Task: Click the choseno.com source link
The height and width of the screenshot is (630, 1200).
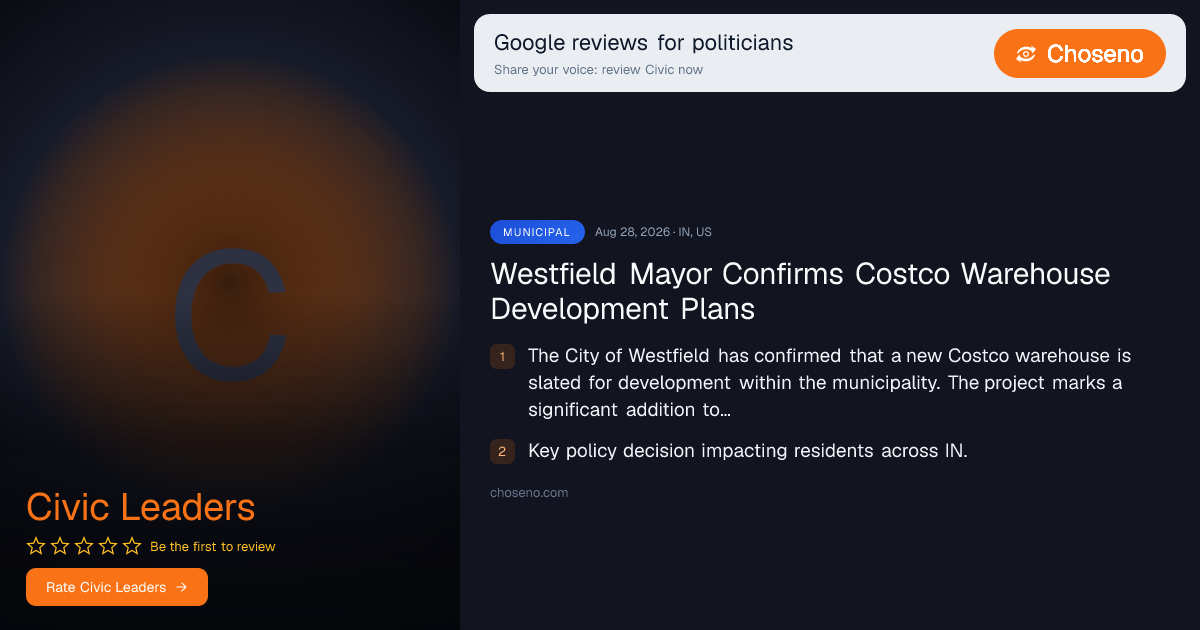Action: point(529,493)
